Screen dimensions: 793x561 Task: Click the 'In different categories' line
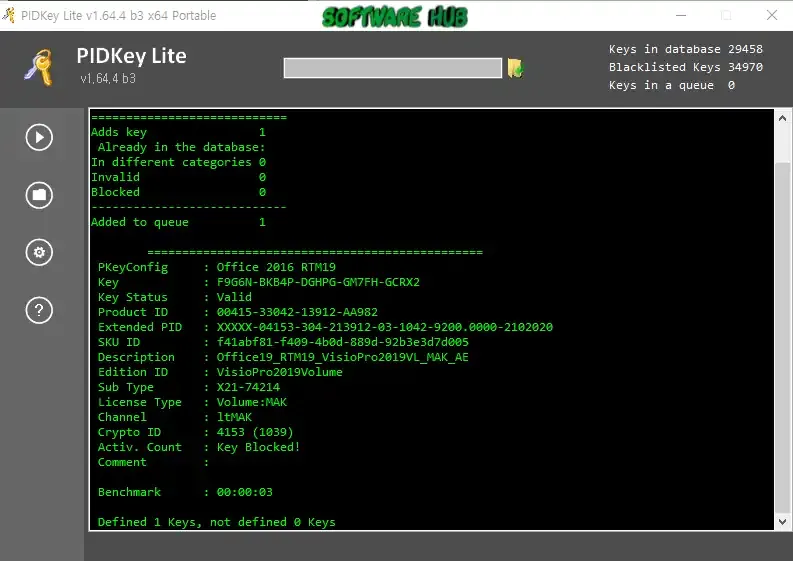178,162
